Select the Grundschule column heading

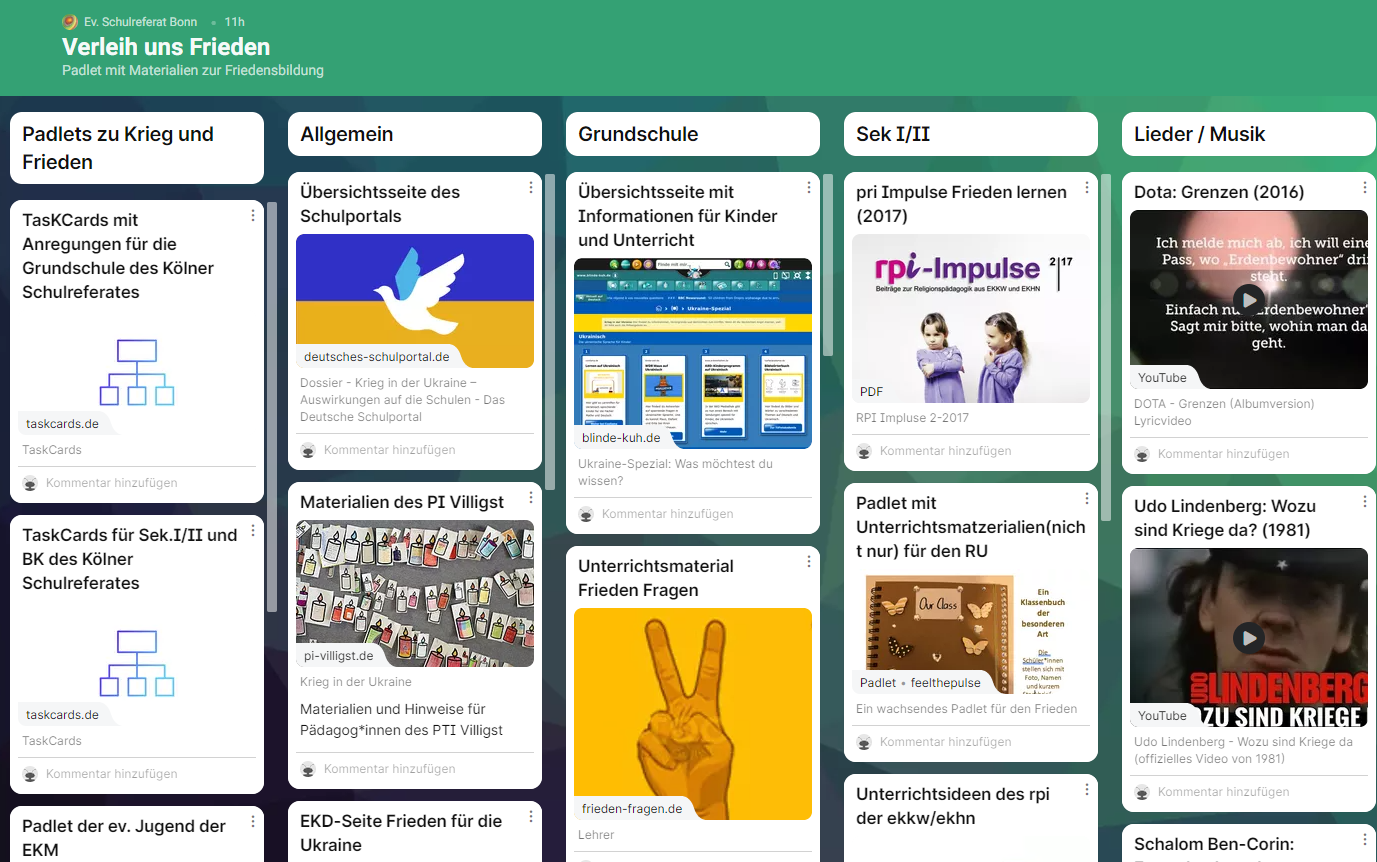tap(638, 134)
